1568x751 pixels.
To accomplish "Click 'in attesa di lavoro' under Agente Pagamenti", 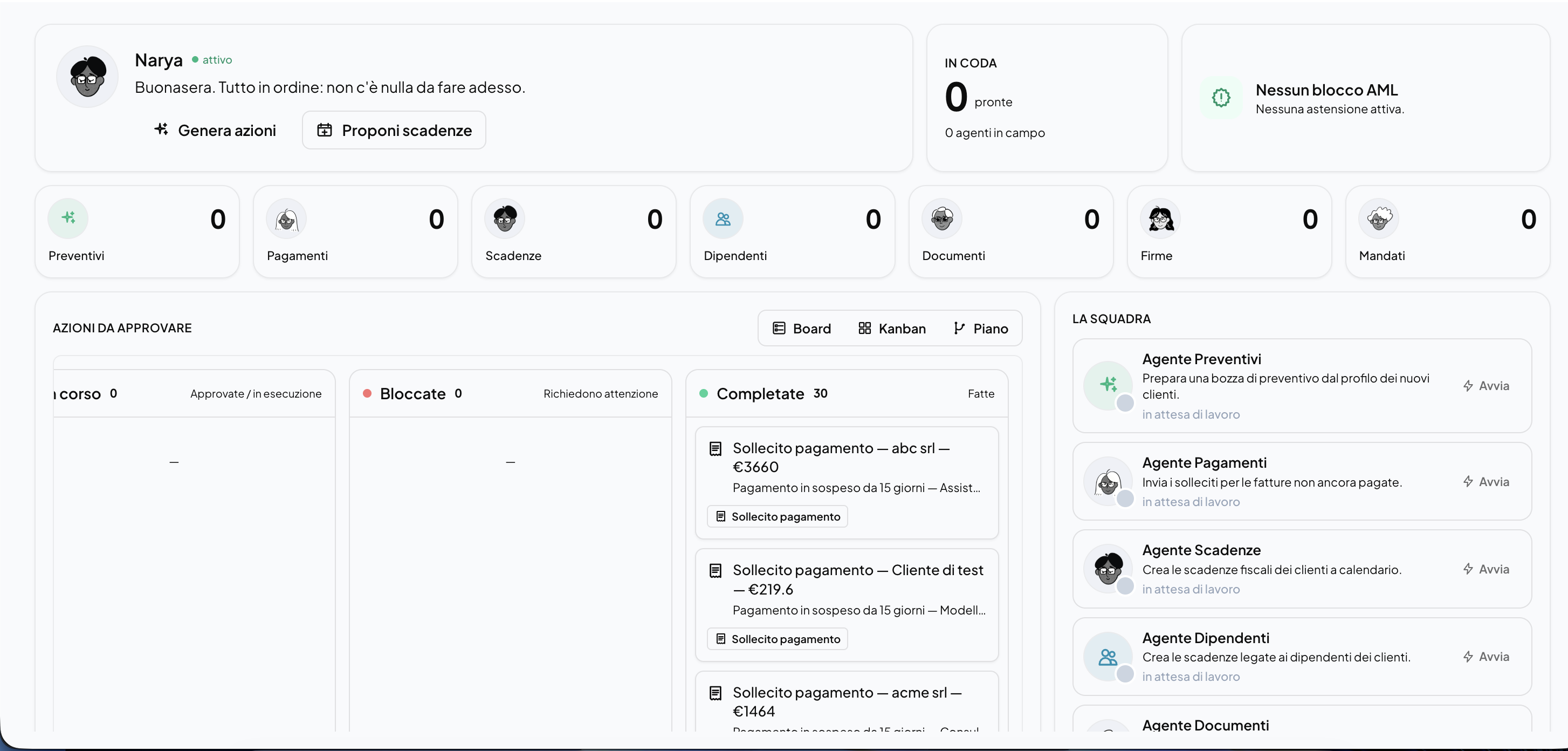I will click(x=1191, y=502).
